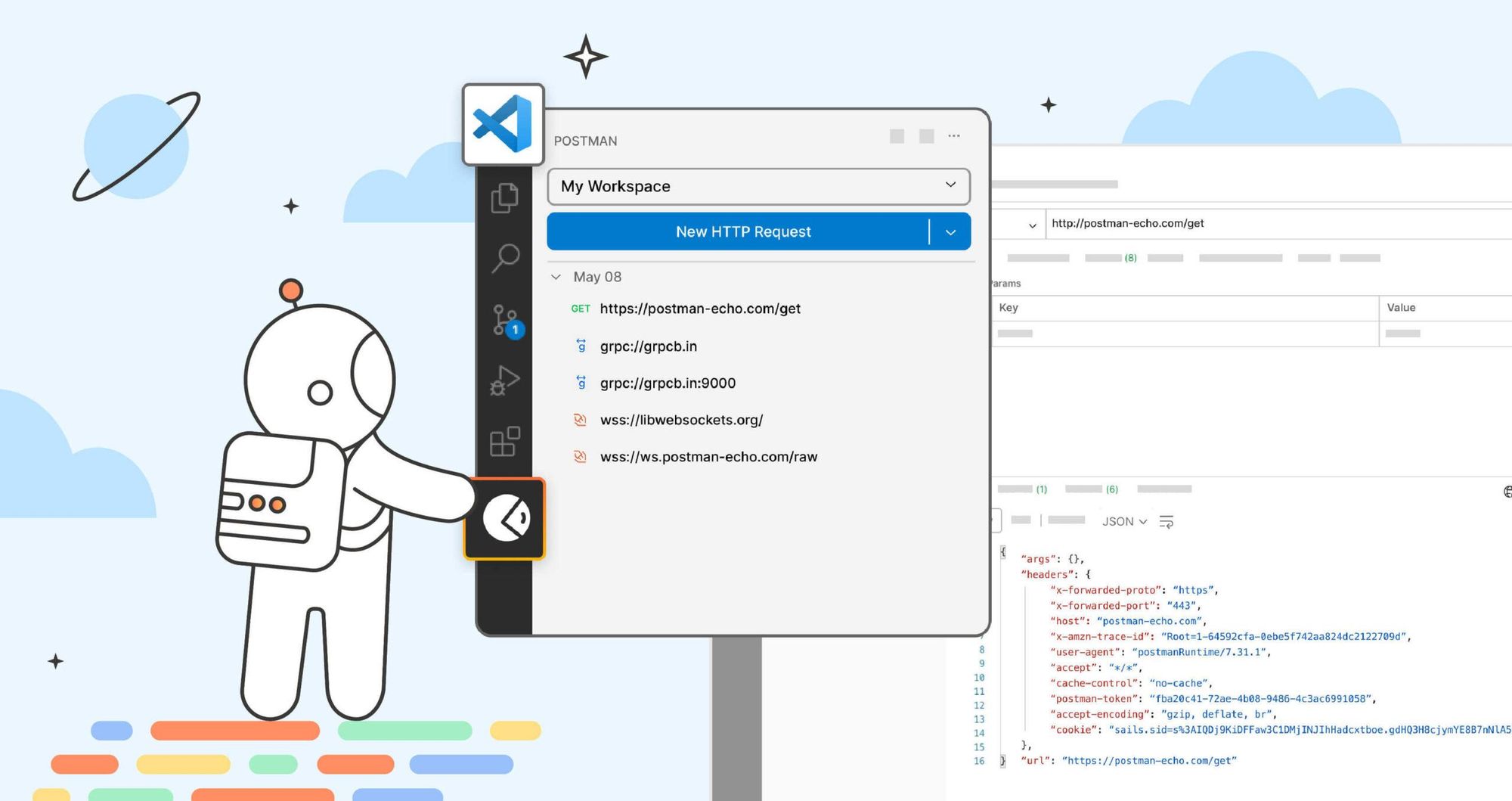The width and height of the screenshot is (1512, 801).
Task: Click the GET method label on postman-echo request
Action: click(581, 309)
